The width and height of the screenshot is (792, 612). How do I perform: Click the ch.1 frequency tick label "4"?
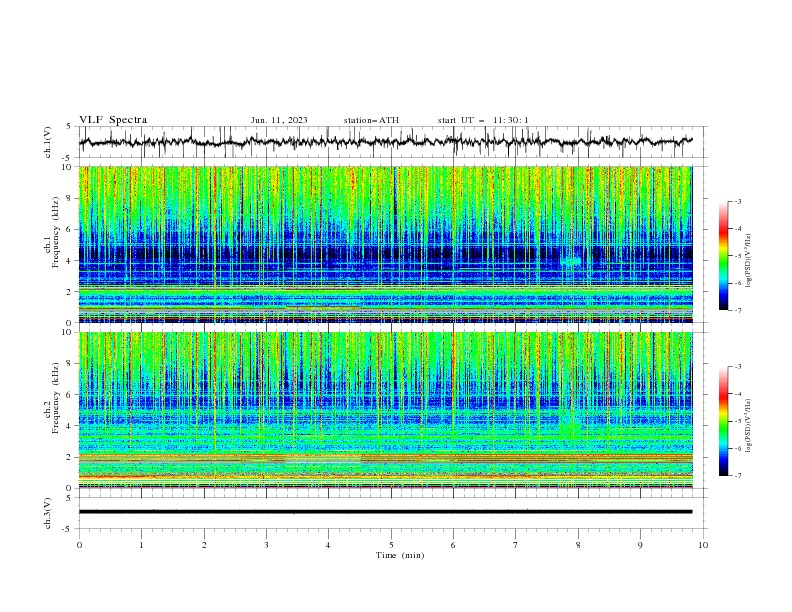pos(70,261)
